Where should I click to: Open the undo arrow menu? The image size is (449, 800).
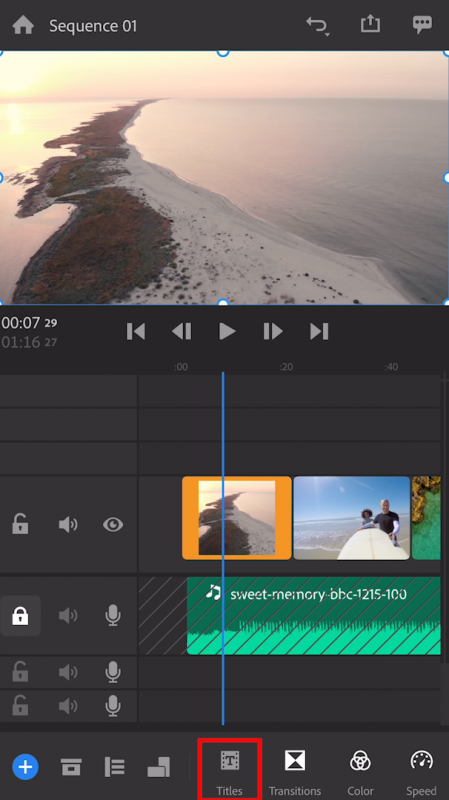point(317,26)
